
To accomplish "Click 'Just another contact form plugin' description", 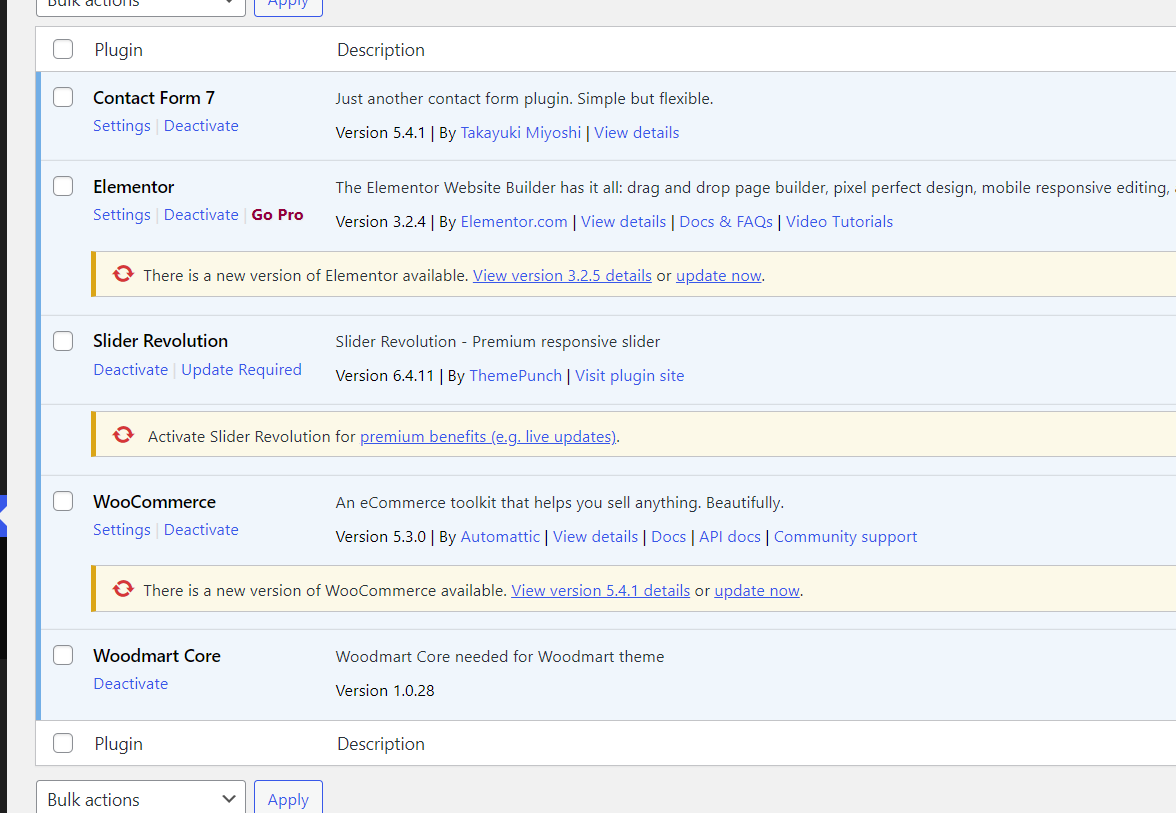I will pyautogui.click(x=524, y=99).
